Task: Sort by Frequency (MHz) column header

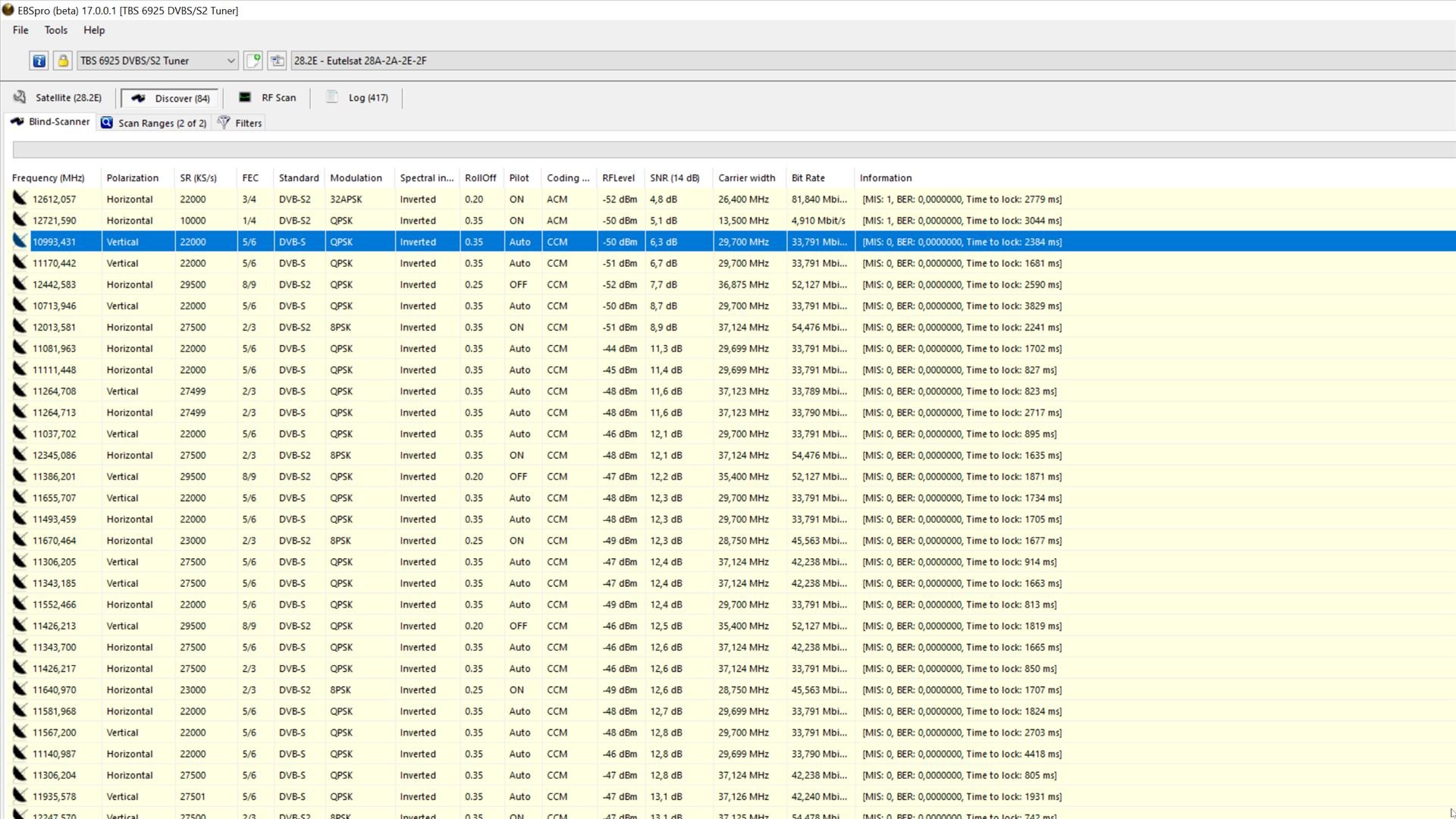Action: click(48, 178)
